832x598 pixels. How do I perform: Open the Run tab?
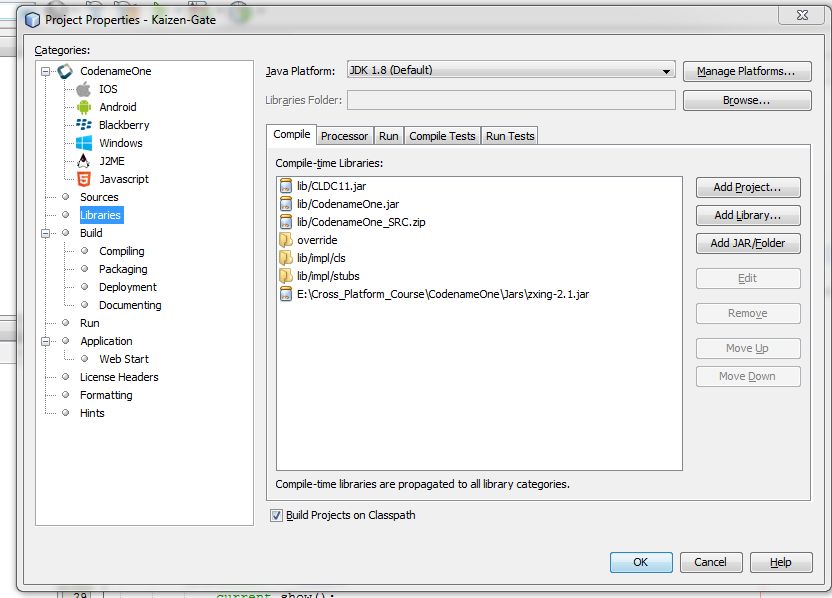pos(388,136)
